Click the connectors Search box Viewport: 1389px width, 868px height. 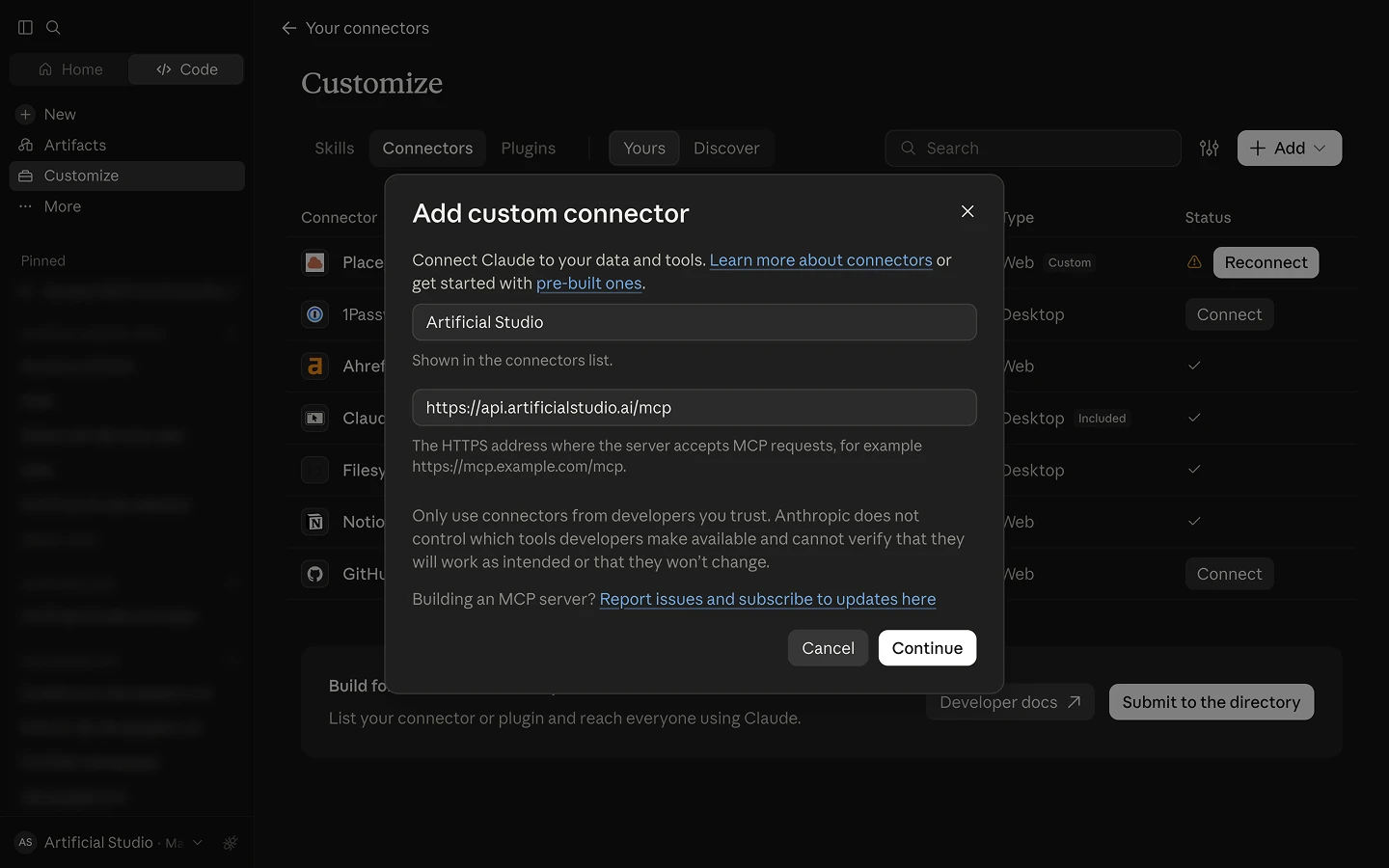(x=1033, y=148)
